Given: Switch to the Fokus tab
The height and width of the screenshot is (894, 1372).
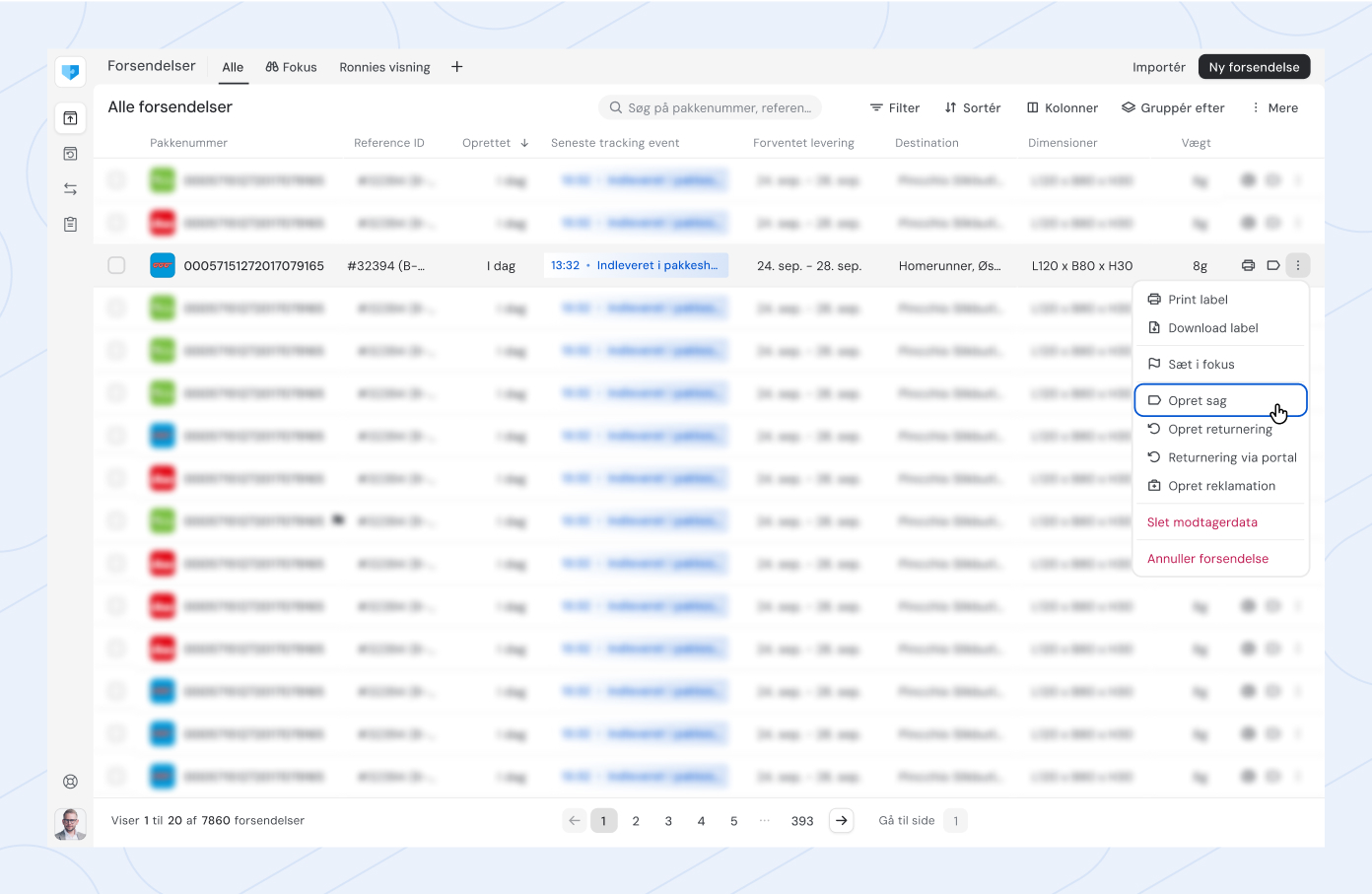Looking at the screenshot, I should [x=291, y=67].
